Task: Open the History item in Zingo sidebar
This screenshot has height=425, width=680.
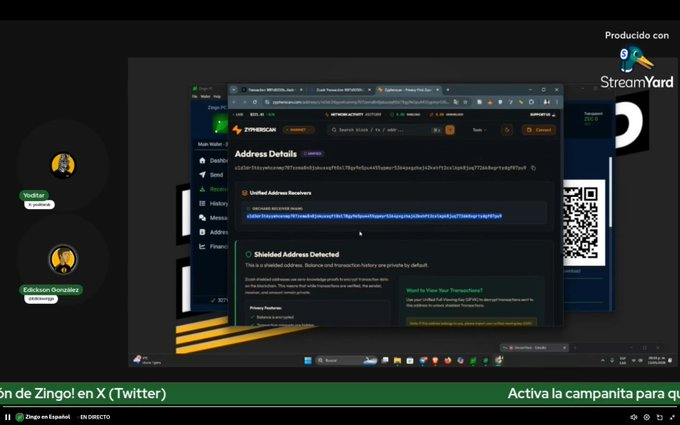Action: (212, 203)
